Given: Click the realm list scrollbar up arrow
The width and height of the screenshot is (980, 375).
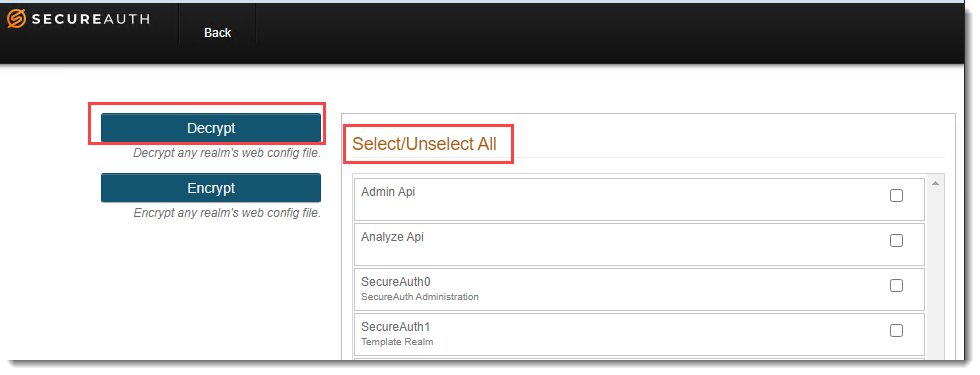Looking at the screenshot, I should click(x=936, y=183).
